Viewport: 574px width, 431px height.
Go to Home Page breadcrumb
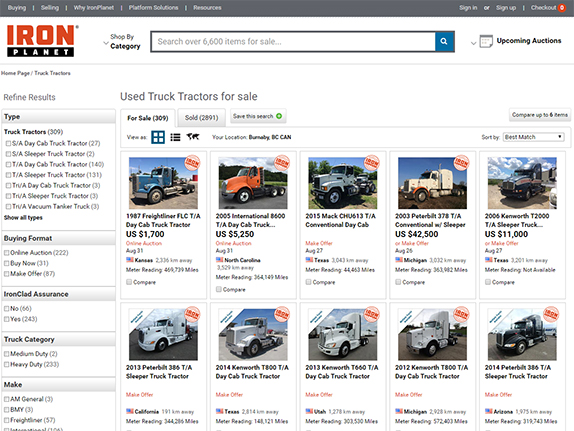pos(15,73)
